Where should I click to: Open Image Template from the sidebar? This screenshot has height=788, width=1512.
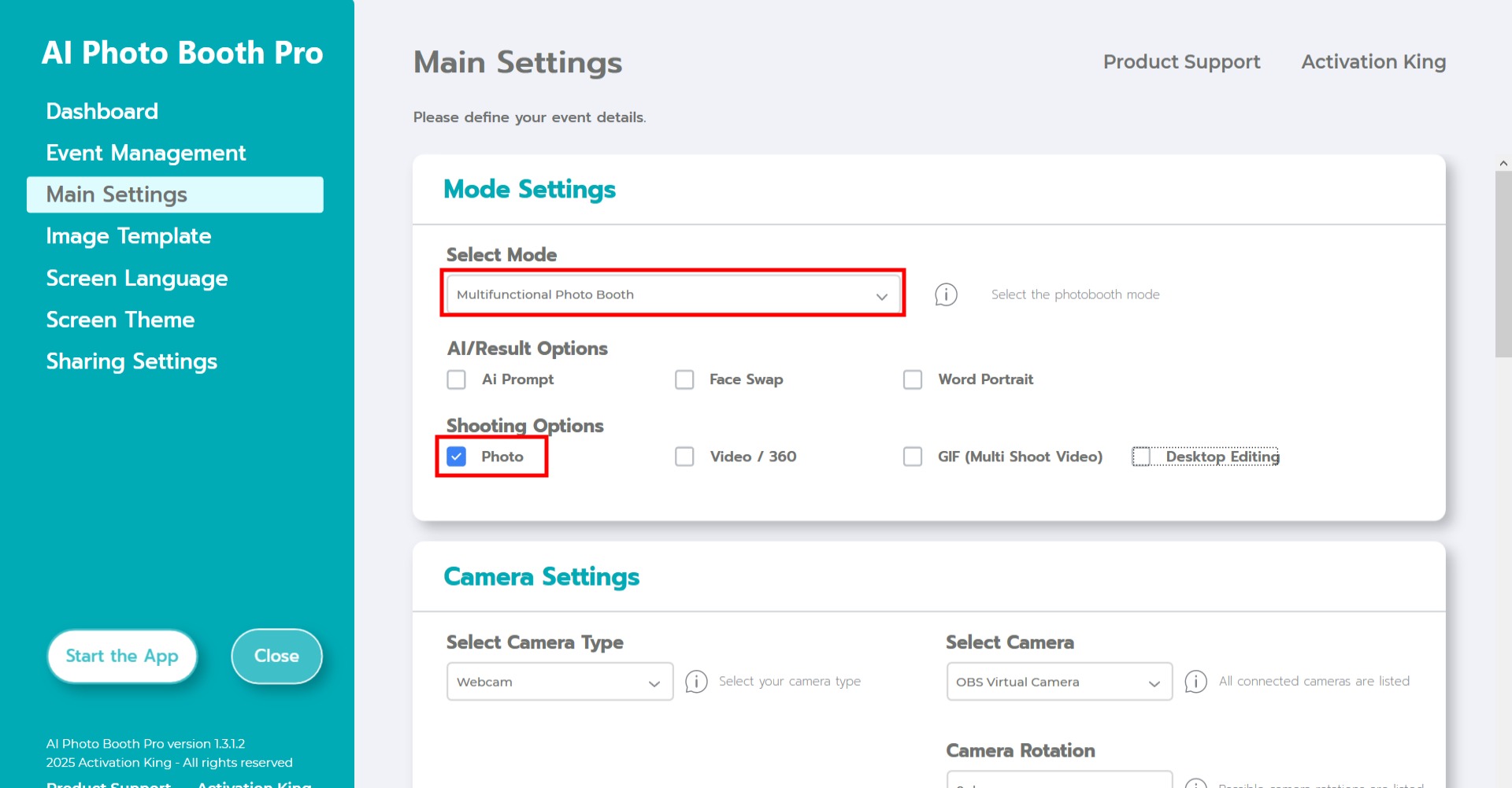128,236
